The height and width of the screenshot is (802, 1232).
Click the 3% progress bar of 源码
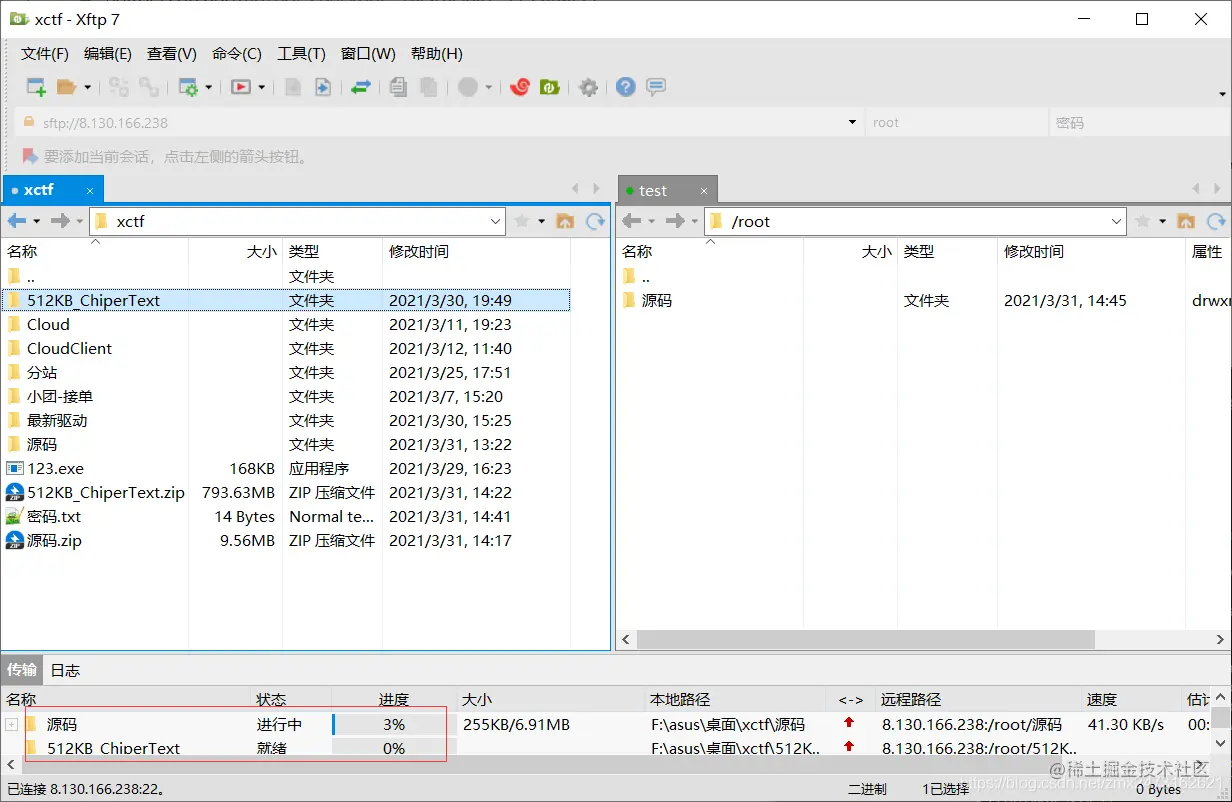pos(394,724)
